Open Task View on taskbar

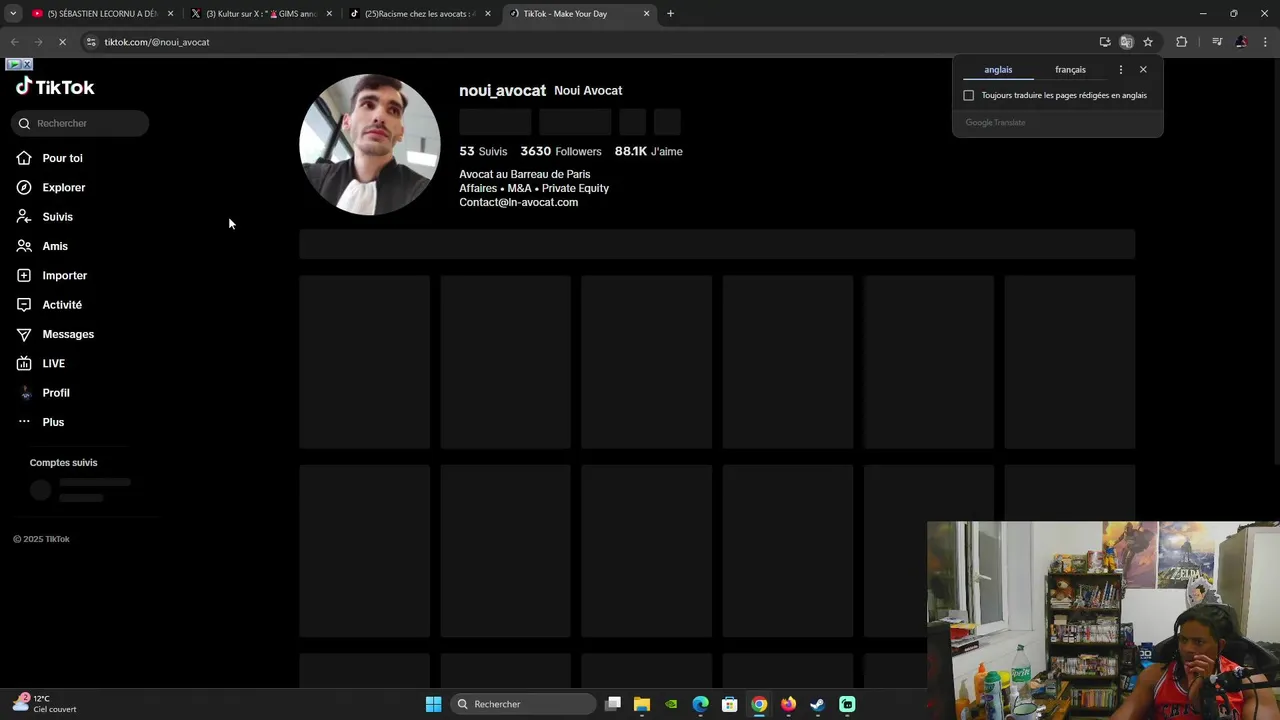coord(613,704)
